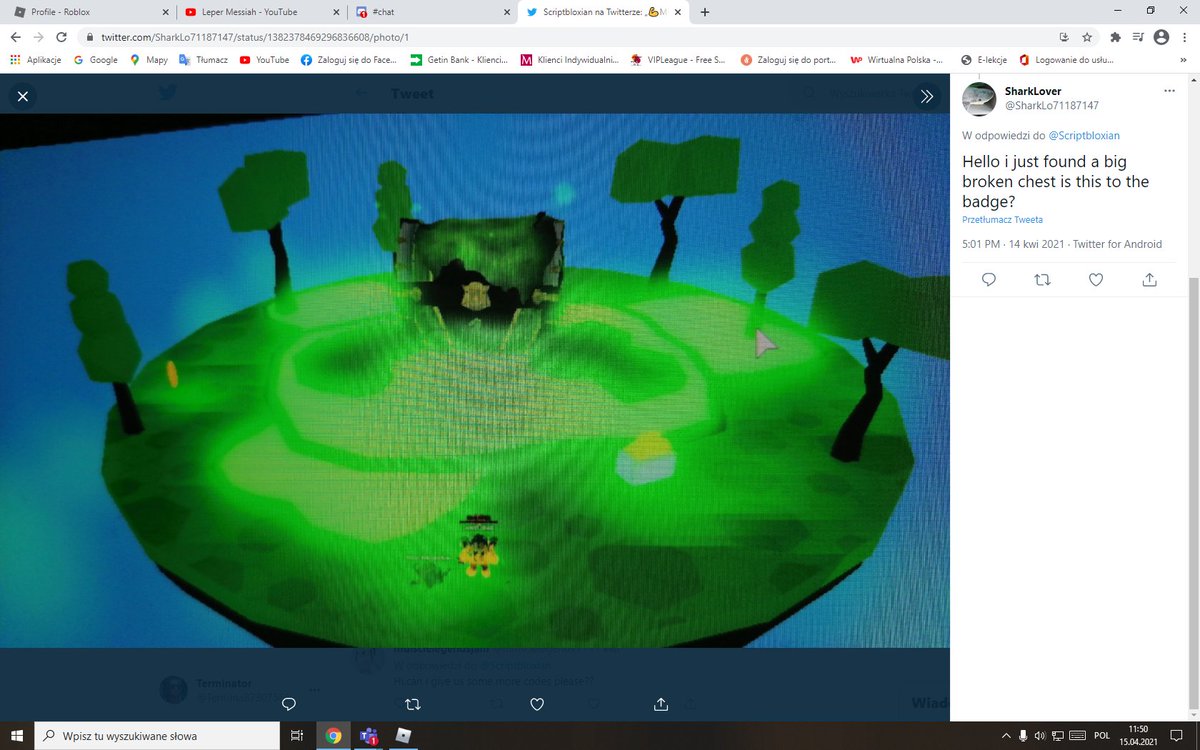
Task: Close the Leper Messiah YouTube tab
Action: click(334, 12)
